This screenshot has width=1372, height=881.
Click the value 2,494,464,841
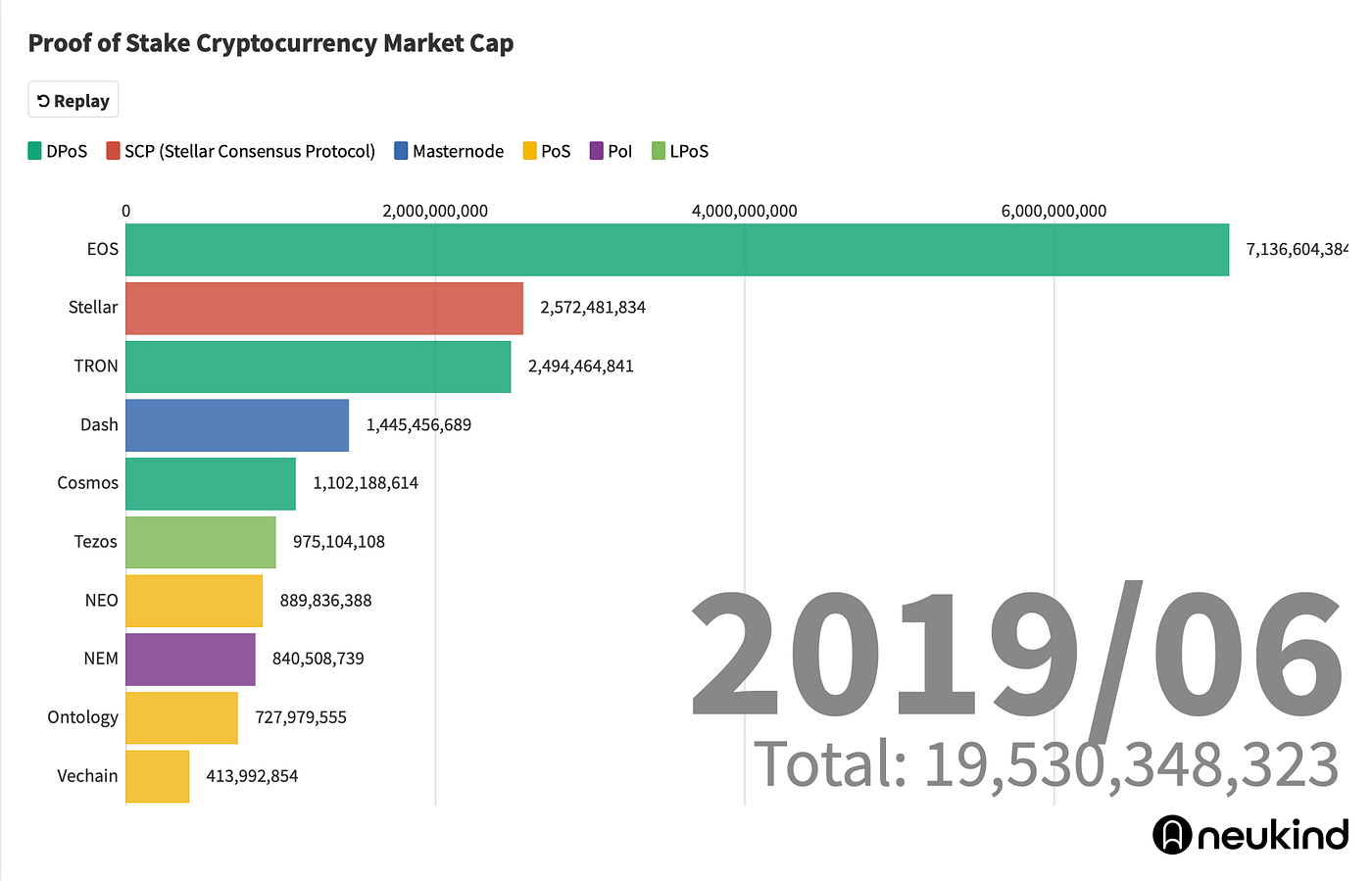(581, 367)
